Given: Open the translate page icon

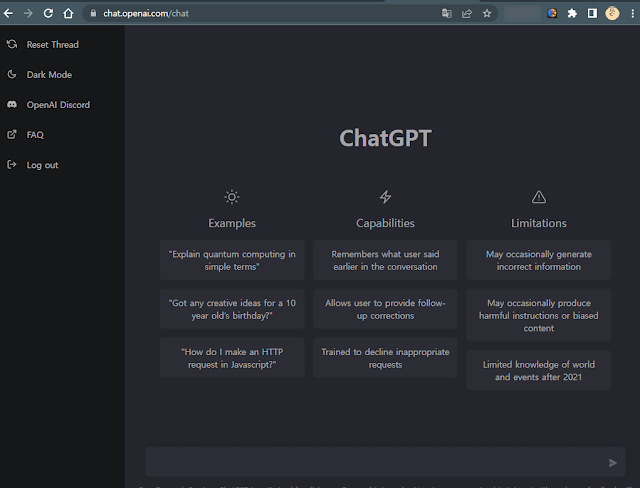Looking at the screenshot, I should coord(447,13).
